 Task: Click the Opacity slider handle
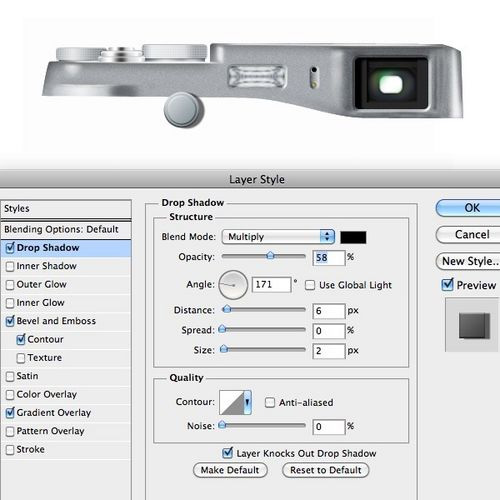[270, 256]
